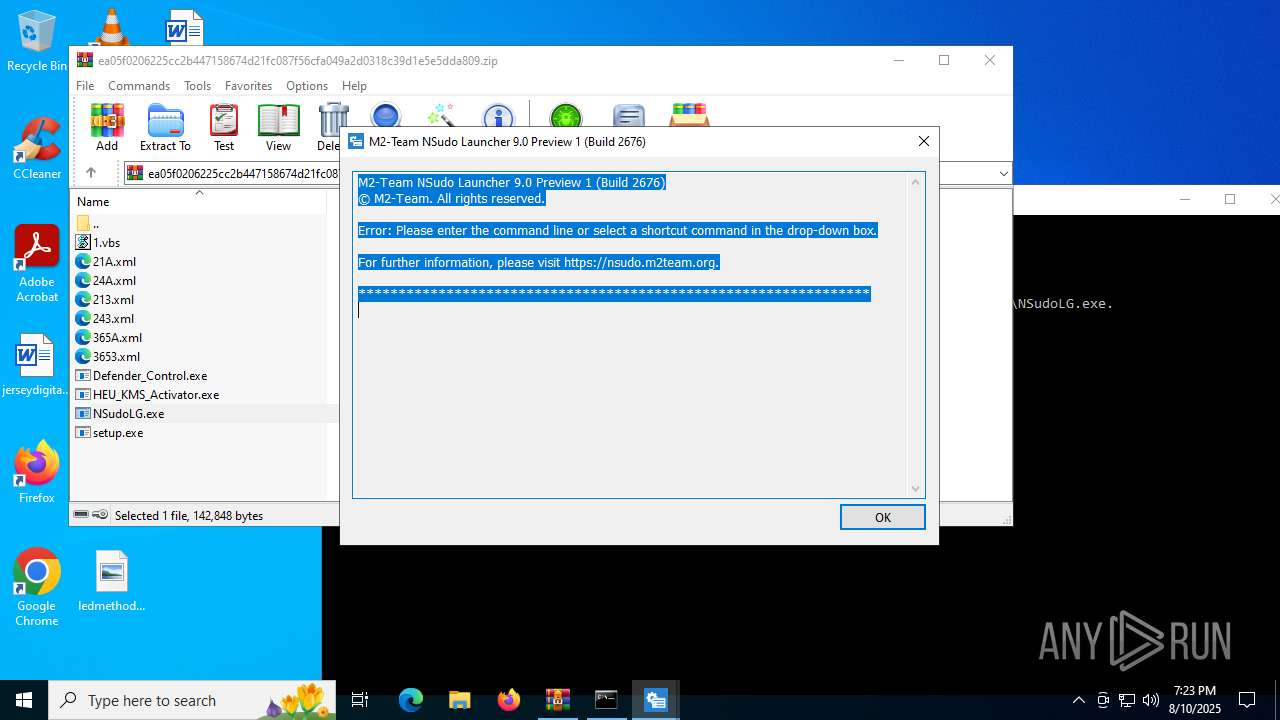This screenshot has height=720, width=1280.
Task: Switch to WinRAR from the taskbar
Action: [557, 700]
